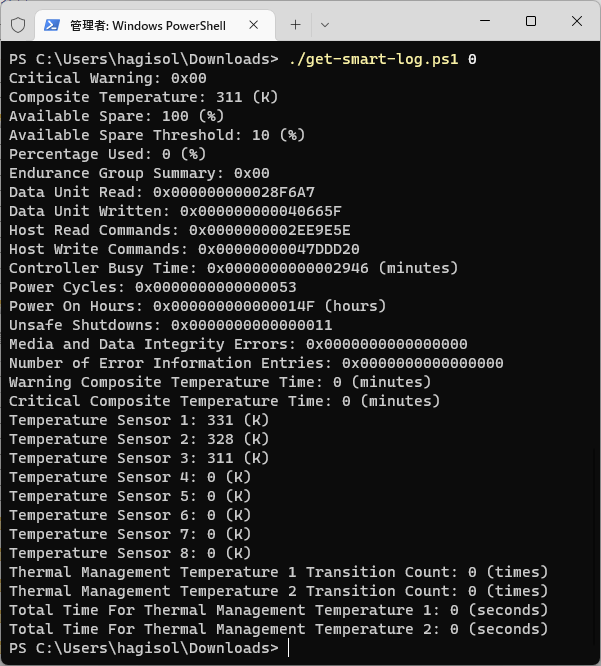The width and height of the screenshot is (601, 666).
Task: Click the Host Write Commands hex value
Action: click(x=279, y=249)
